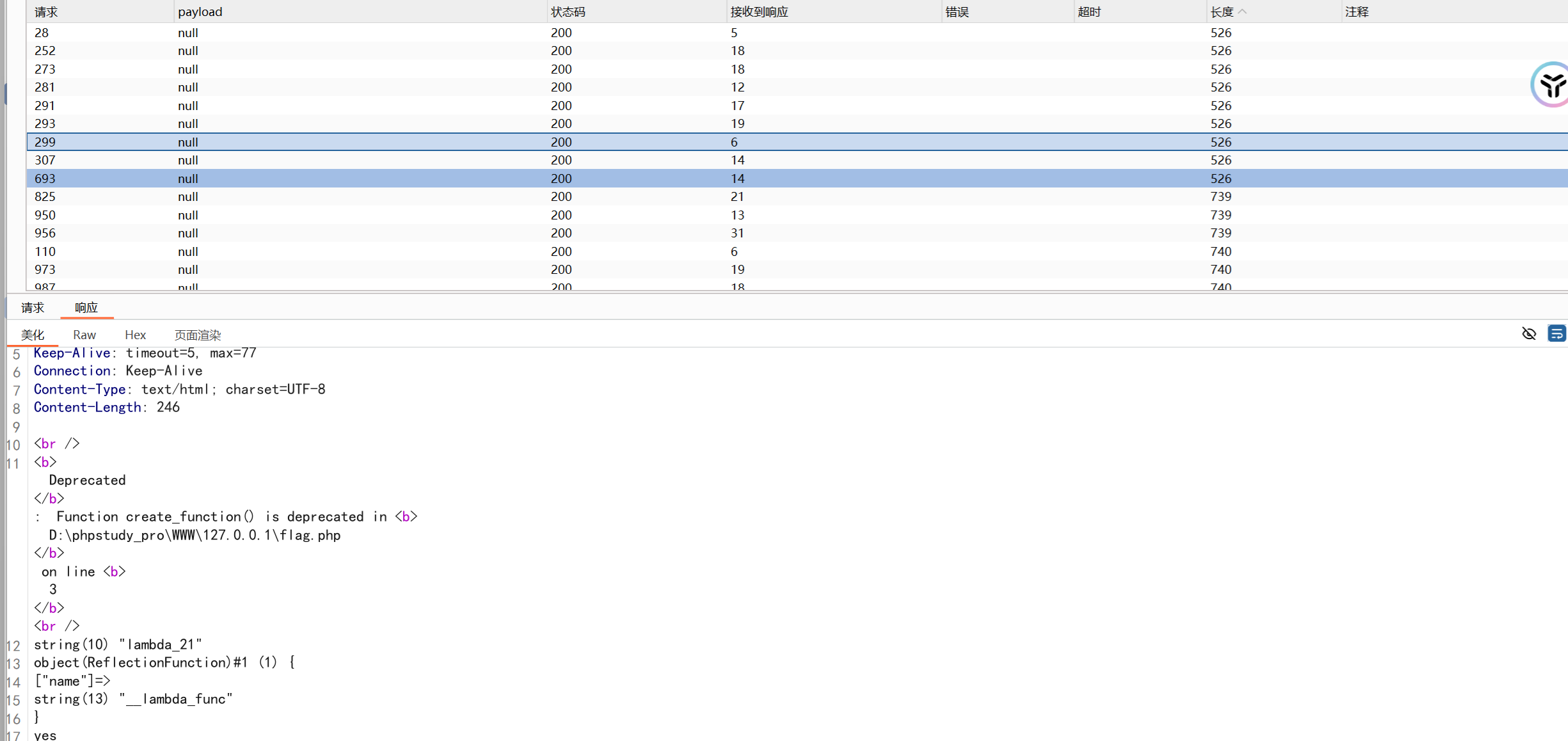Viewport: 1568px width, 741px height.
Task: Sort by 长度 column header arrow
Action: (1242, 12)
